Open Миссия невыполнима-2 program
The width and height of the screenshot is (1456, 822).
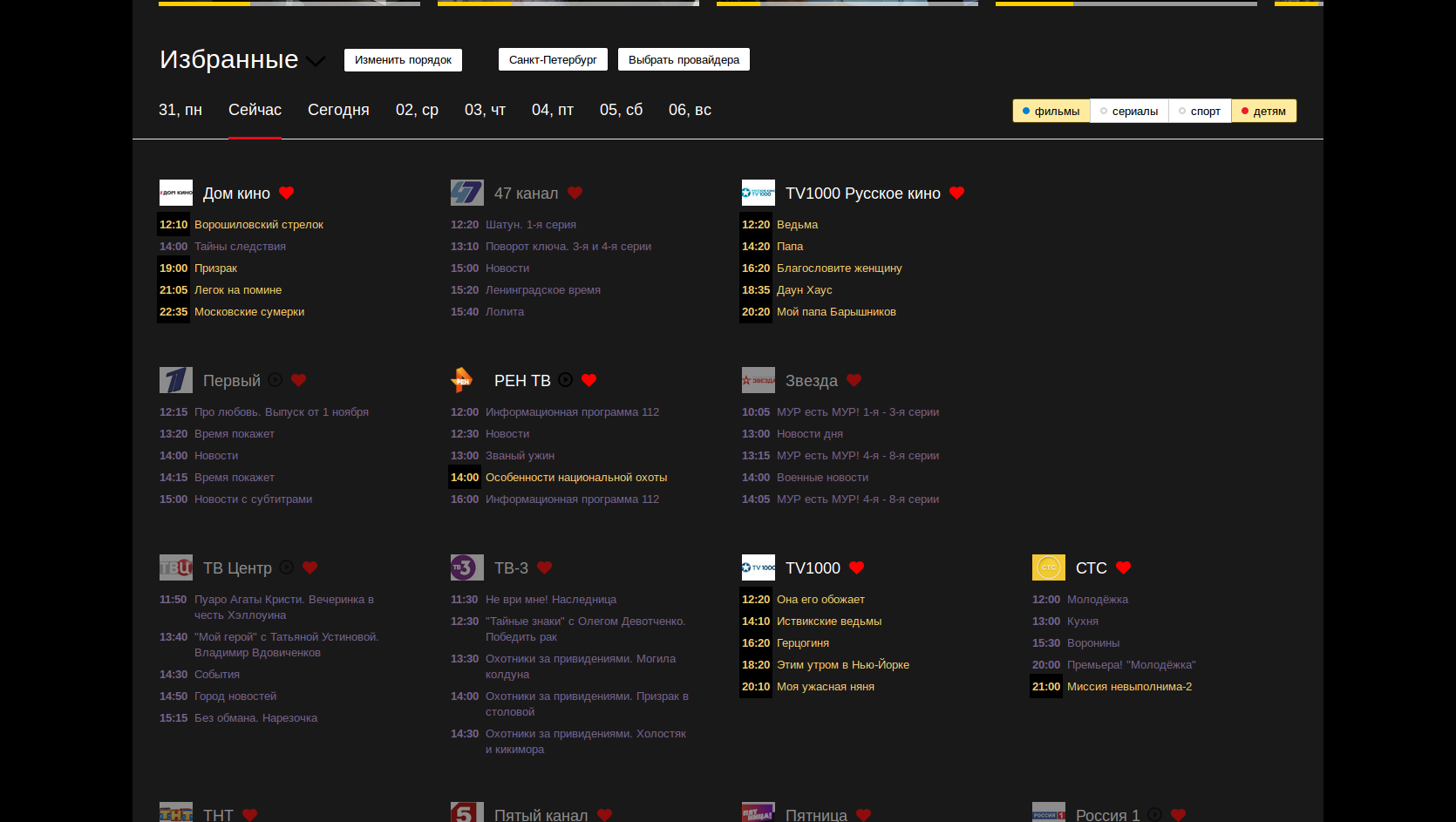tap(1129, 687)
